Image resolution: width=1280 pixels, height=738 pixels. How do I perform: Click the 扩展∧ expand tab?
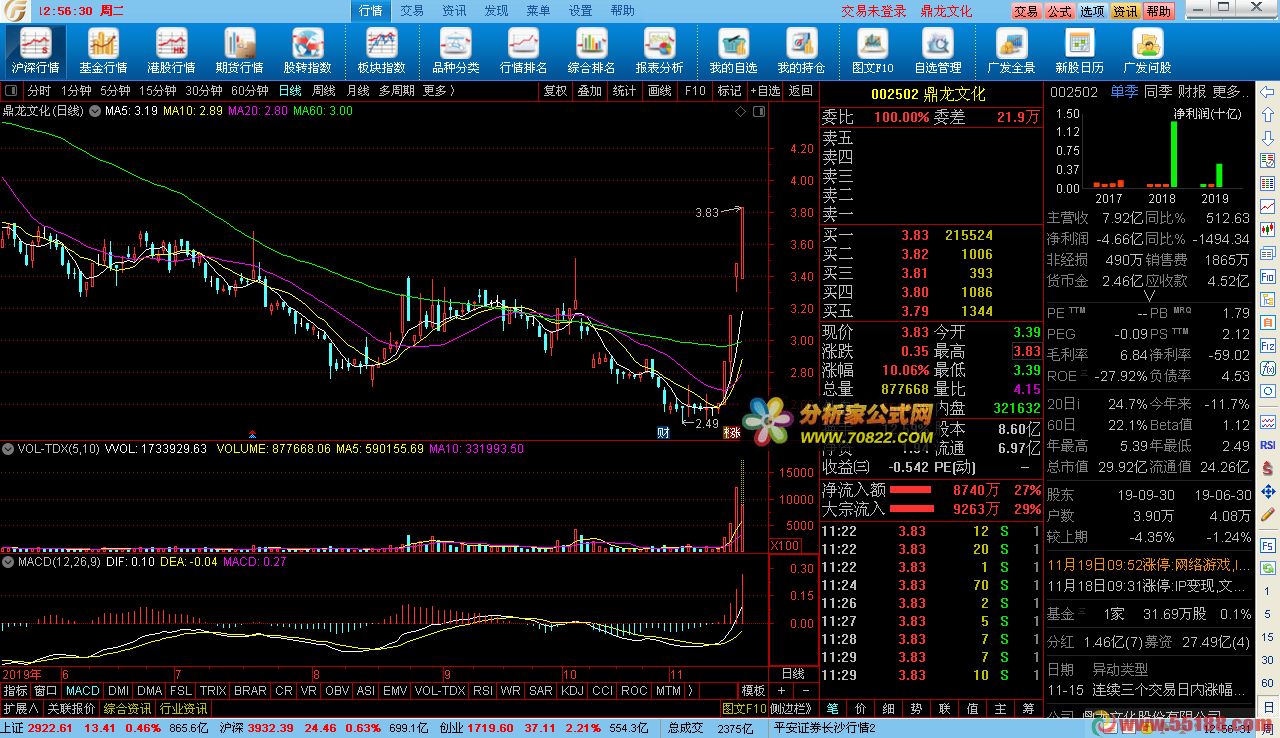[x=20, y=708]
